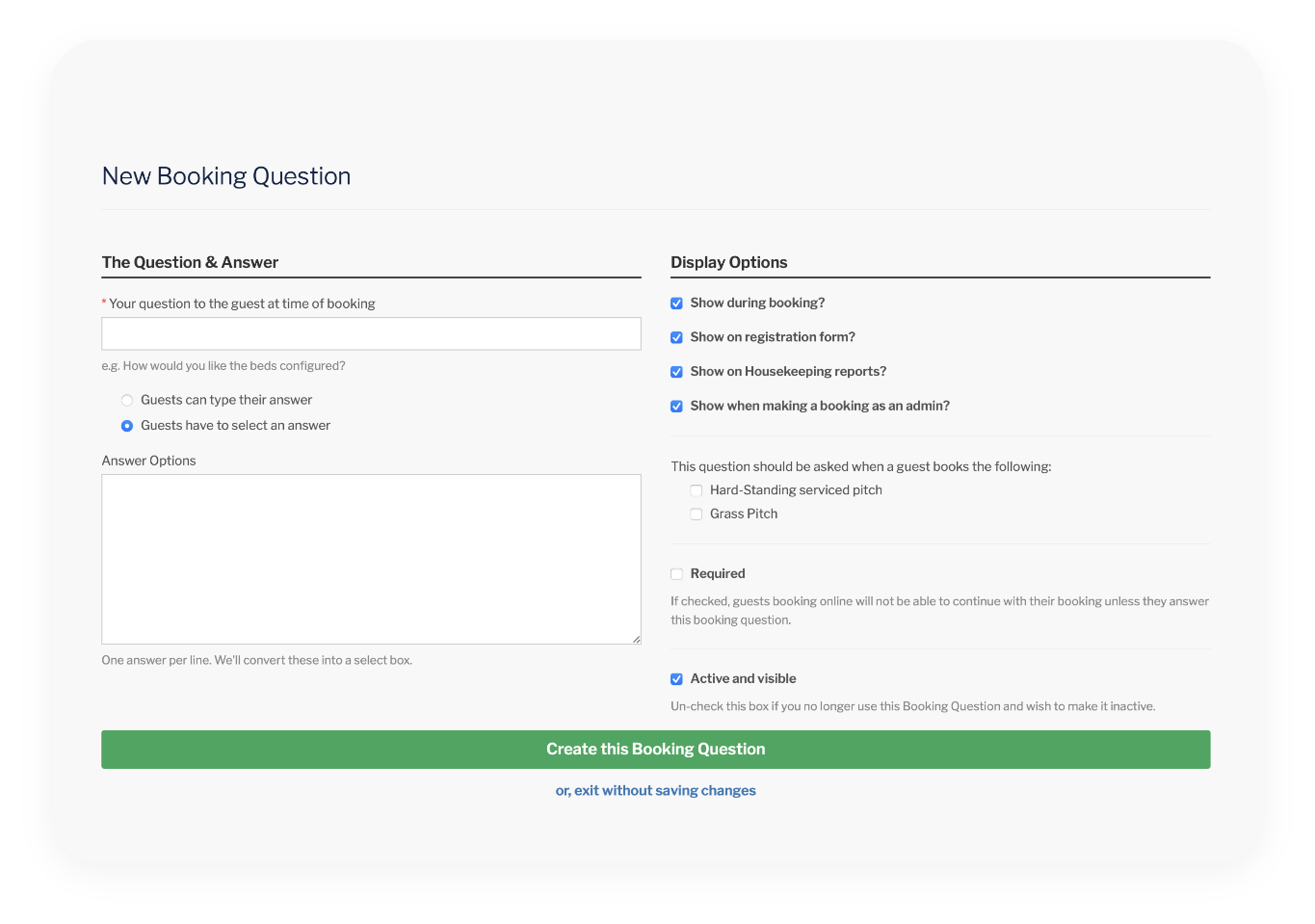Toggle 'Show on registration form?' checkbox
Image resolution: width=1315 pixels, height=924 pixels.
tap(676, 337)
